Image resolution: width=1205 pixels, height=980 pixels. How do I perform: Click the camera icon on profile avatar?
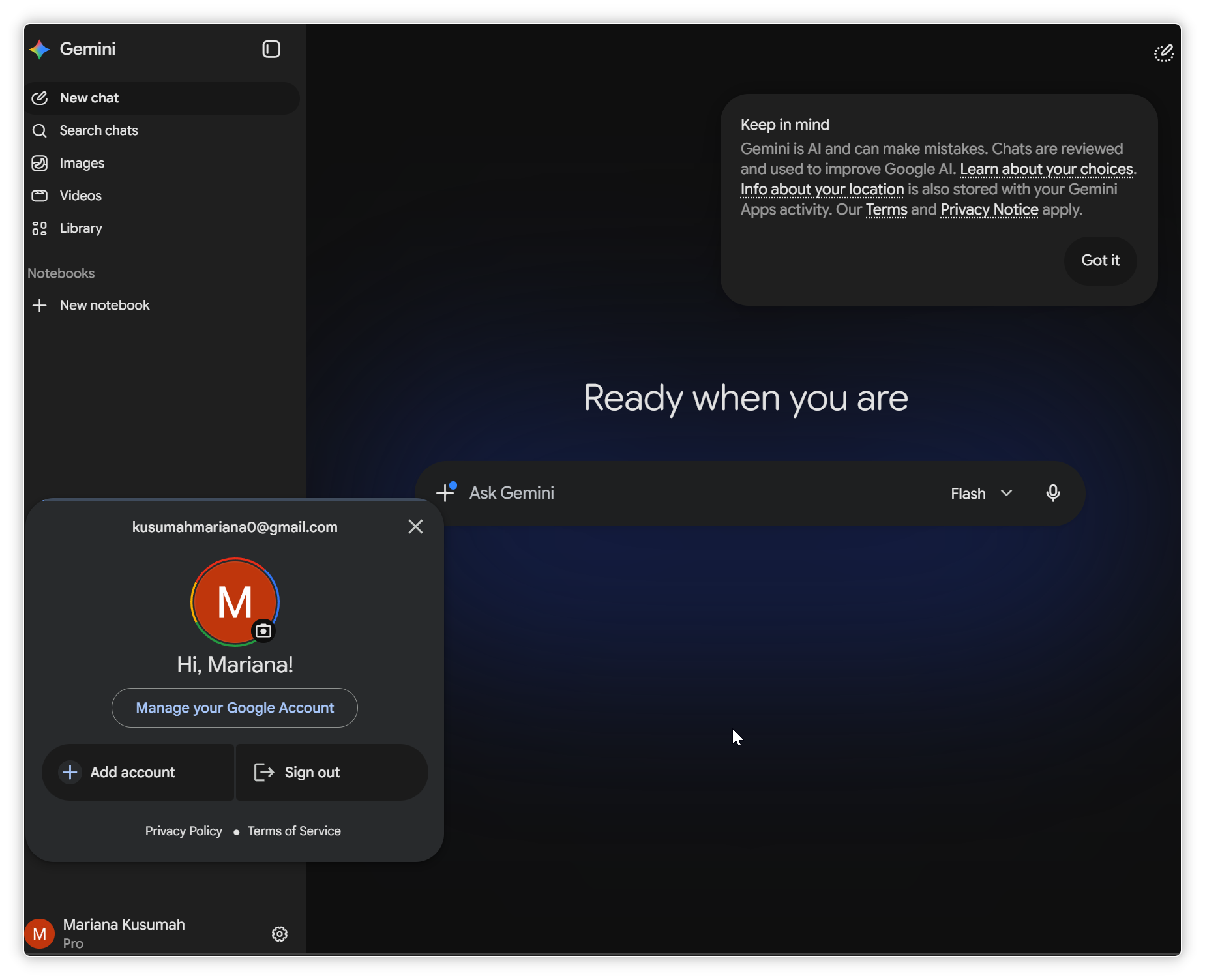(263, 631)
